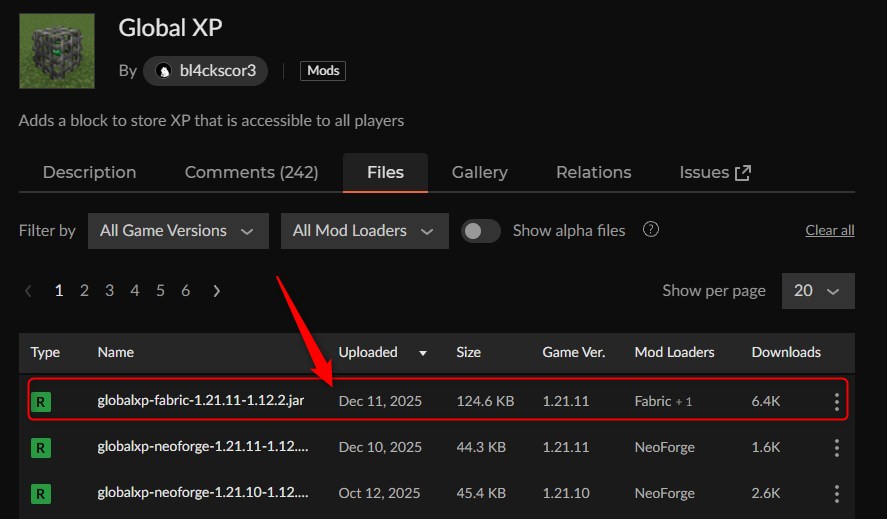The height and width of the screenshot is (519, 887).
Task: Go to the next page arrow
Action: [216, 291]
